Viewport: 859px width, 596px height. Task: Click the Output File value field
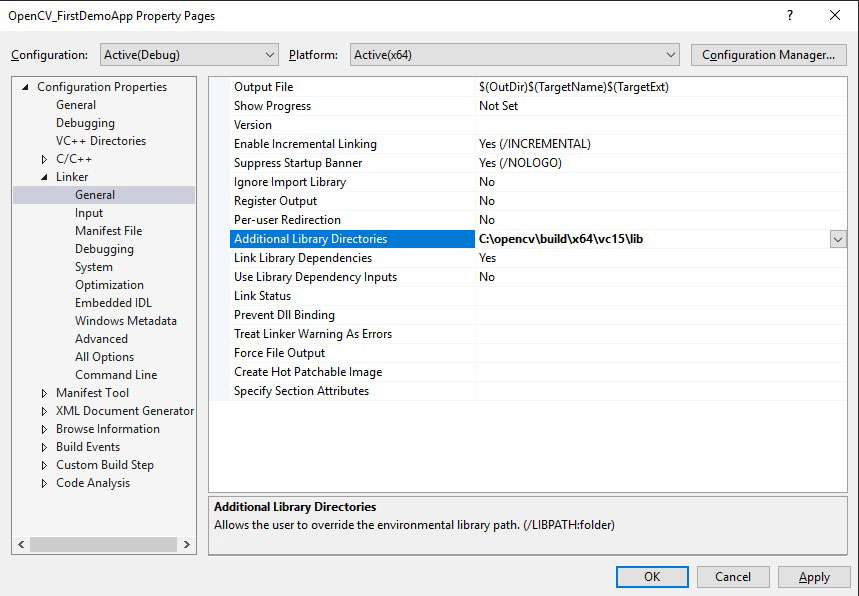point(650,87)
